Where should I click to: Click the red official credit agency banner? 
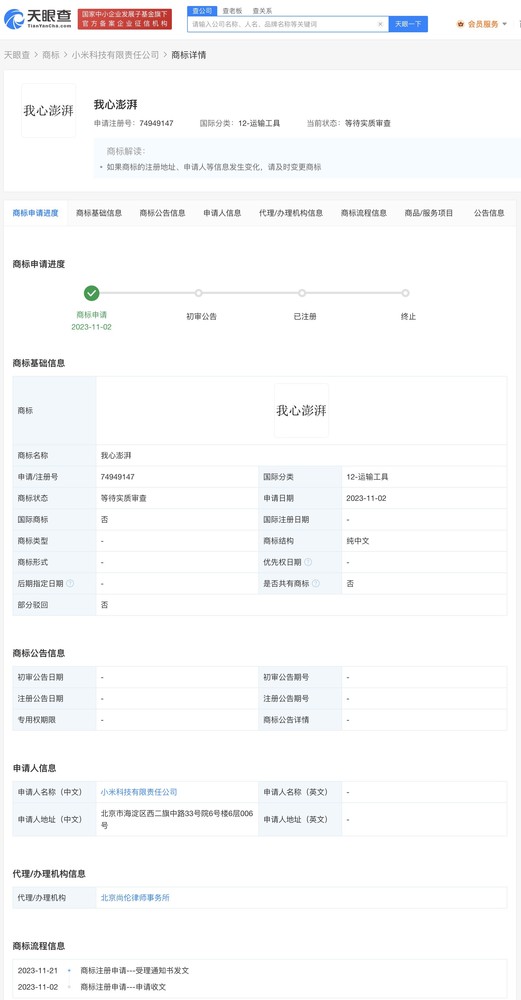(x=125, y=19)
